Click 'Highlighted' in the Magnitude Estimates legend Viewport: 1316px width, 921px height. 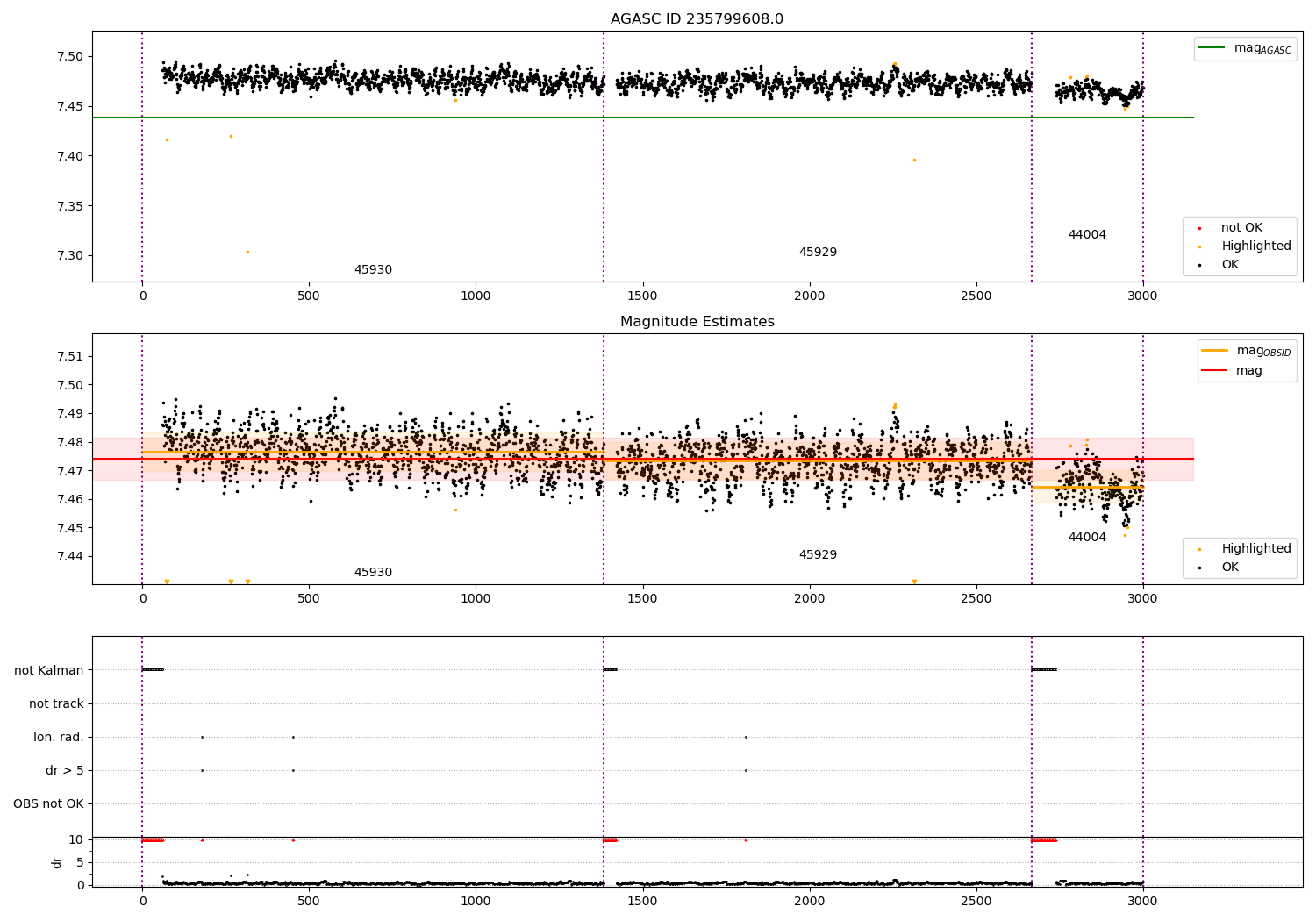pyautogui.click(x=1256, y=549)
